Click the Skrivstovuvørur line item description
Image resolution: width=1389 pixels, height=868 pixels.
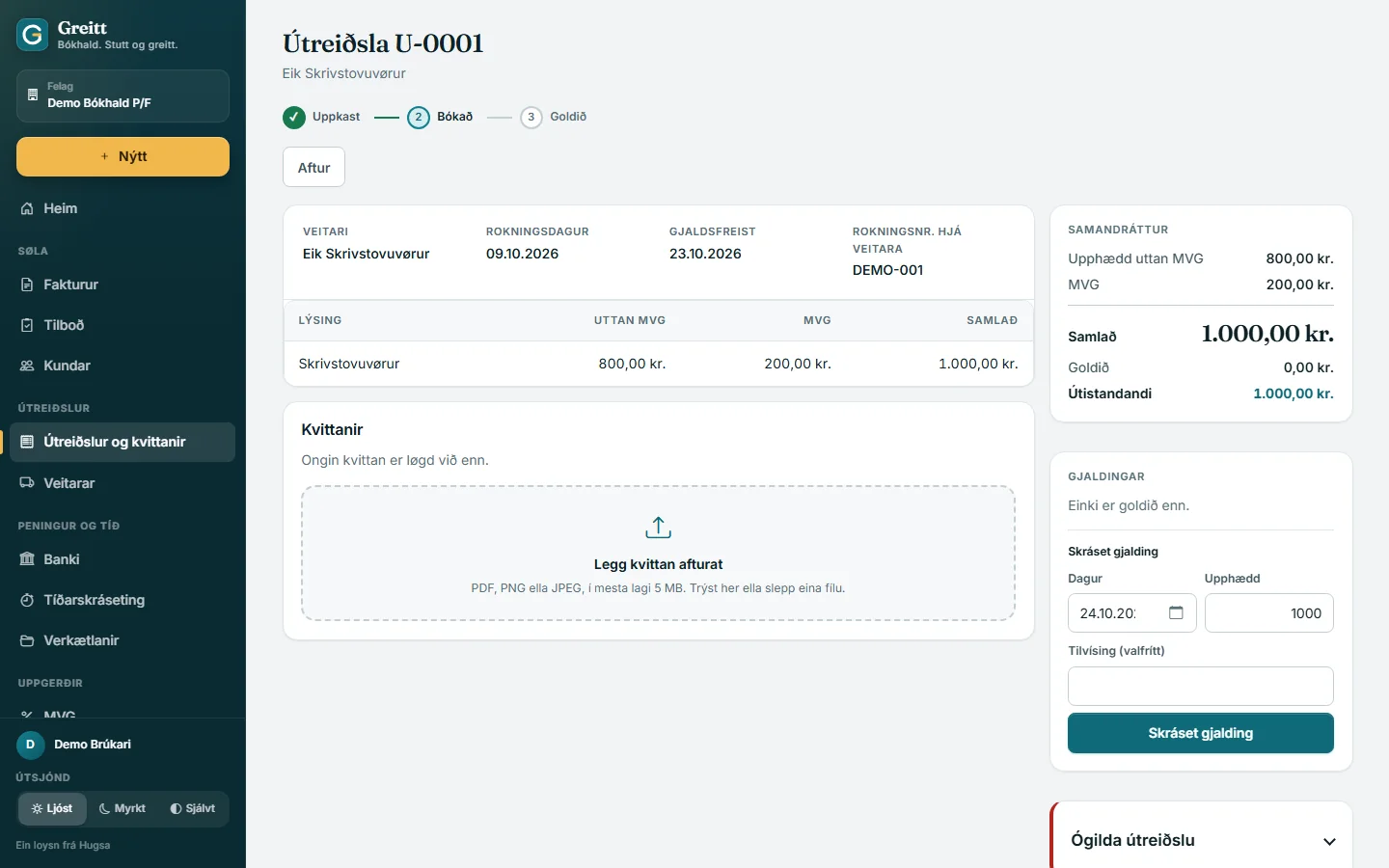[349, 364]
